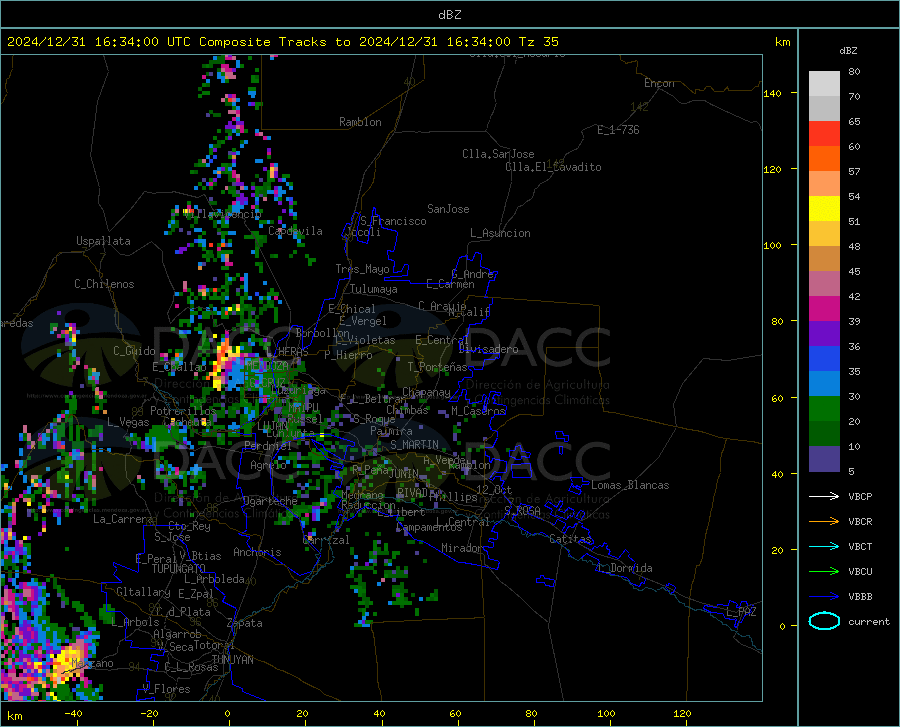Click the purple 36 dBZ color swatch
Screen dimensions: 900x727
824,333
